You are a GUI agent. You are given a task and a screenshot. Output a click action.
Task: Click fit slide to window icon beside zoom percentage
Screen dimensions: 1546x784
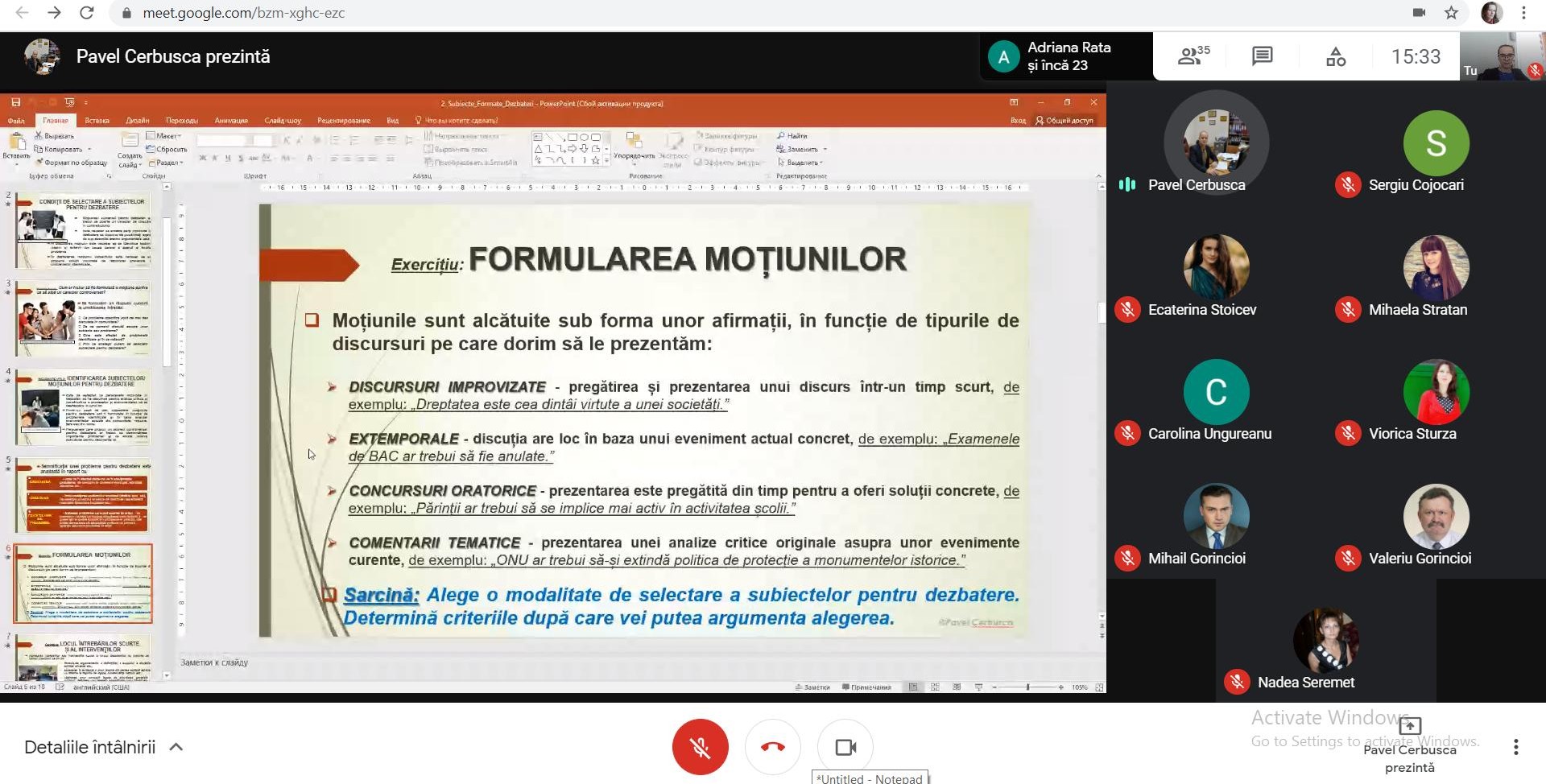coord(1099,687)
